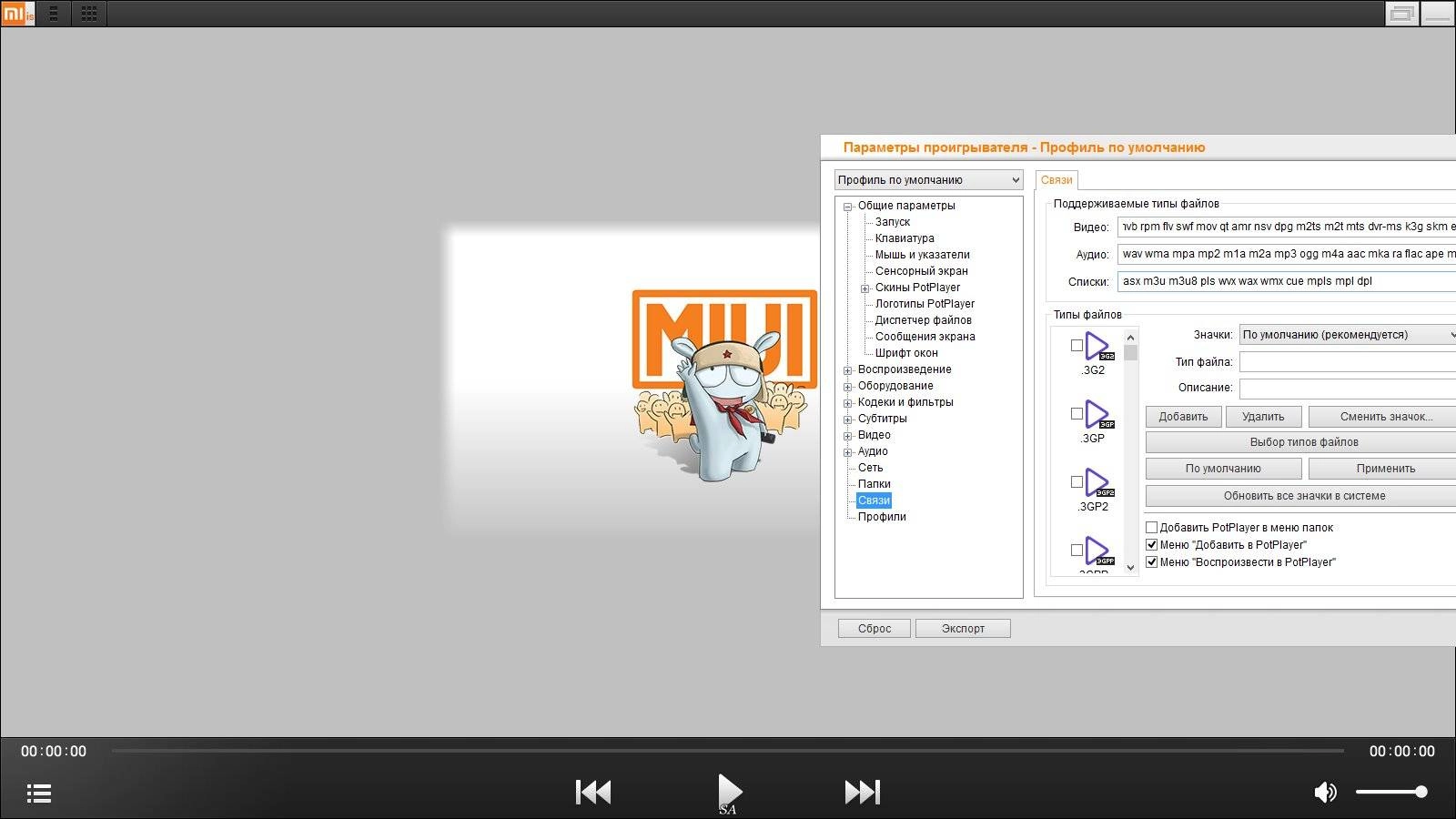Select the Сеть settings item
Screen dimensions: 1456x819
pos(870,468)
